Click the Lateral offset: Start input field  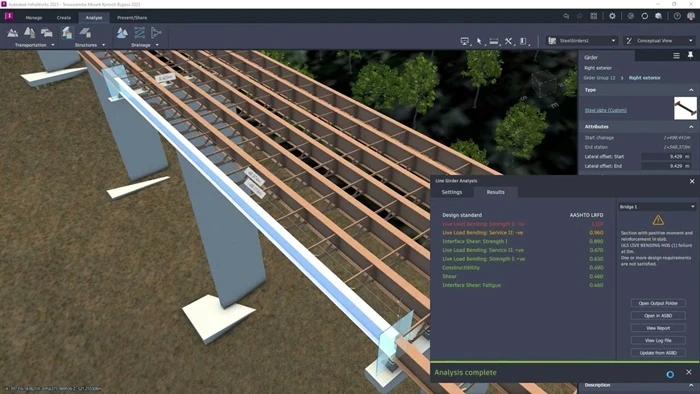click(x=666, y=157)
